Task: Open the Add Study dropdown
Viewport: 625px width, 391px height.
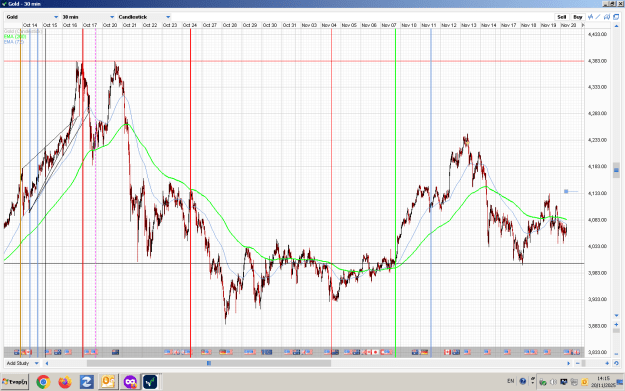Action: pyautogui.click(x=23, y=363)
